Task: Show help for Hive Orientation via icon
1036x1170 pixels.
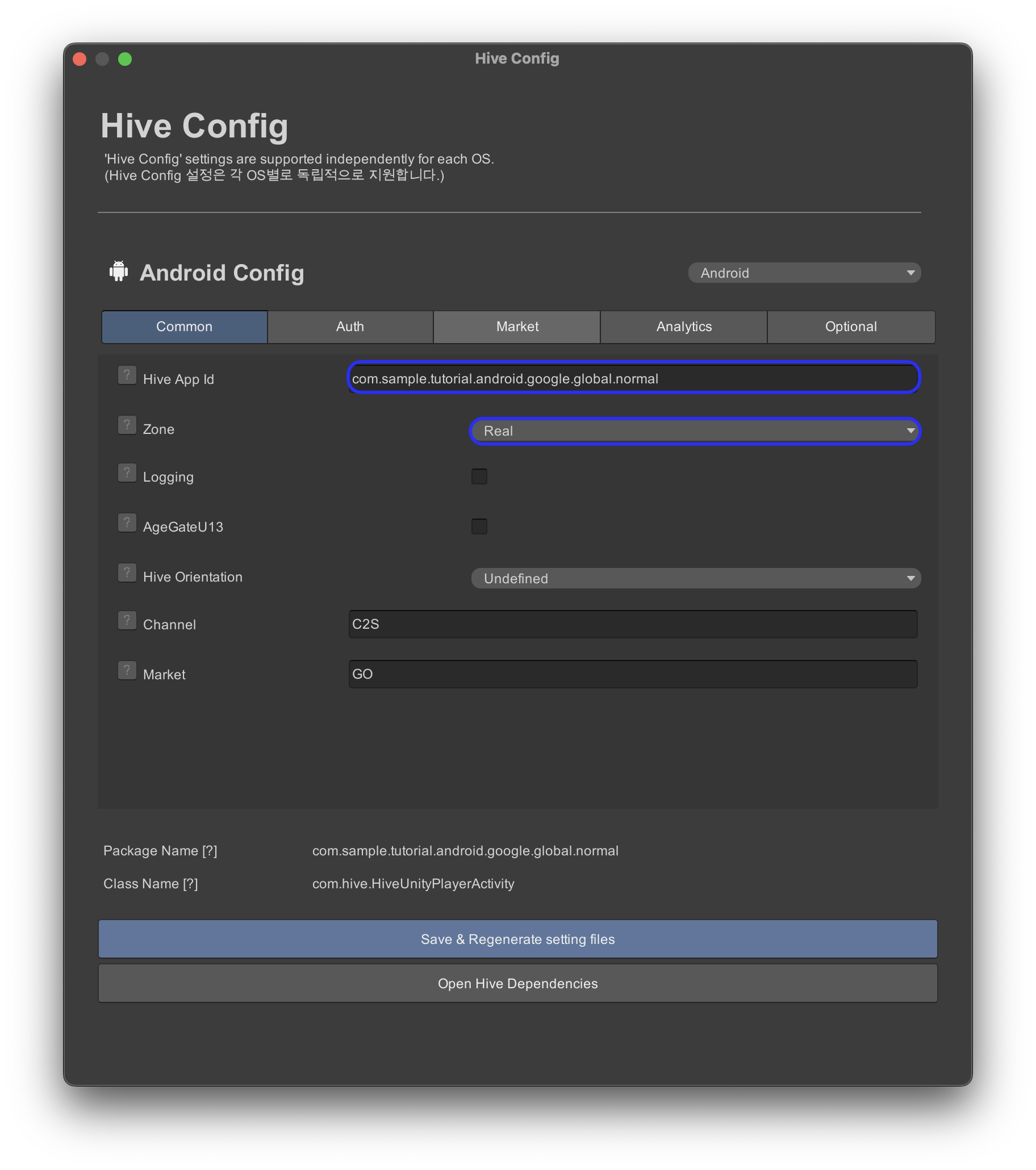Action: [x=127, y=573]
